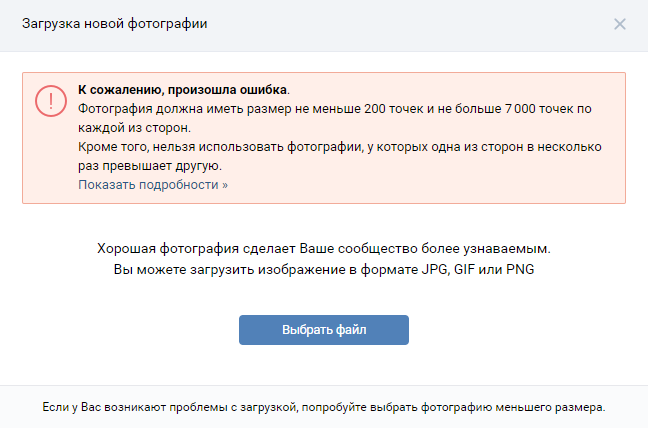Click the "Хорошая фотография сделает" description line
This screenshot has width=648, height=428.
(x=324, y=247)
